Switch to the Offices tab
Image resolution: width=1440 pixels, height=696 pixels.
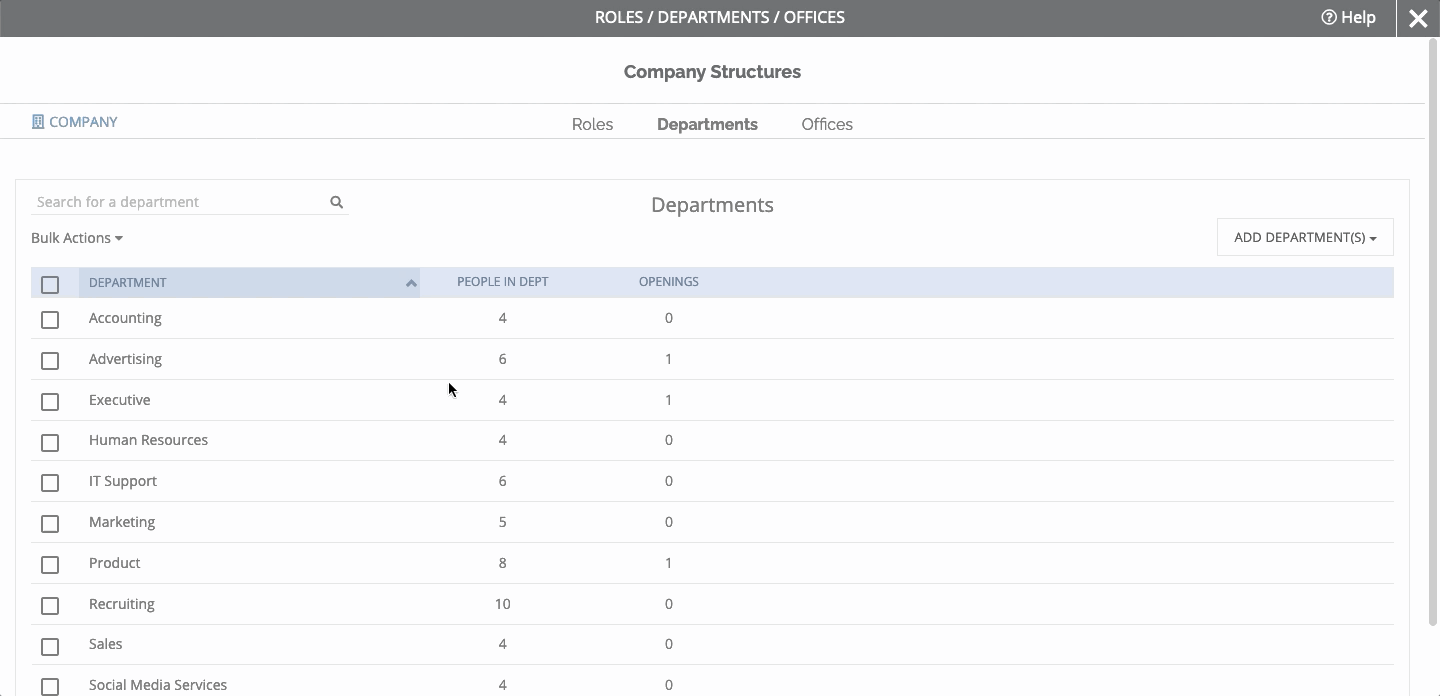(827, 124)
